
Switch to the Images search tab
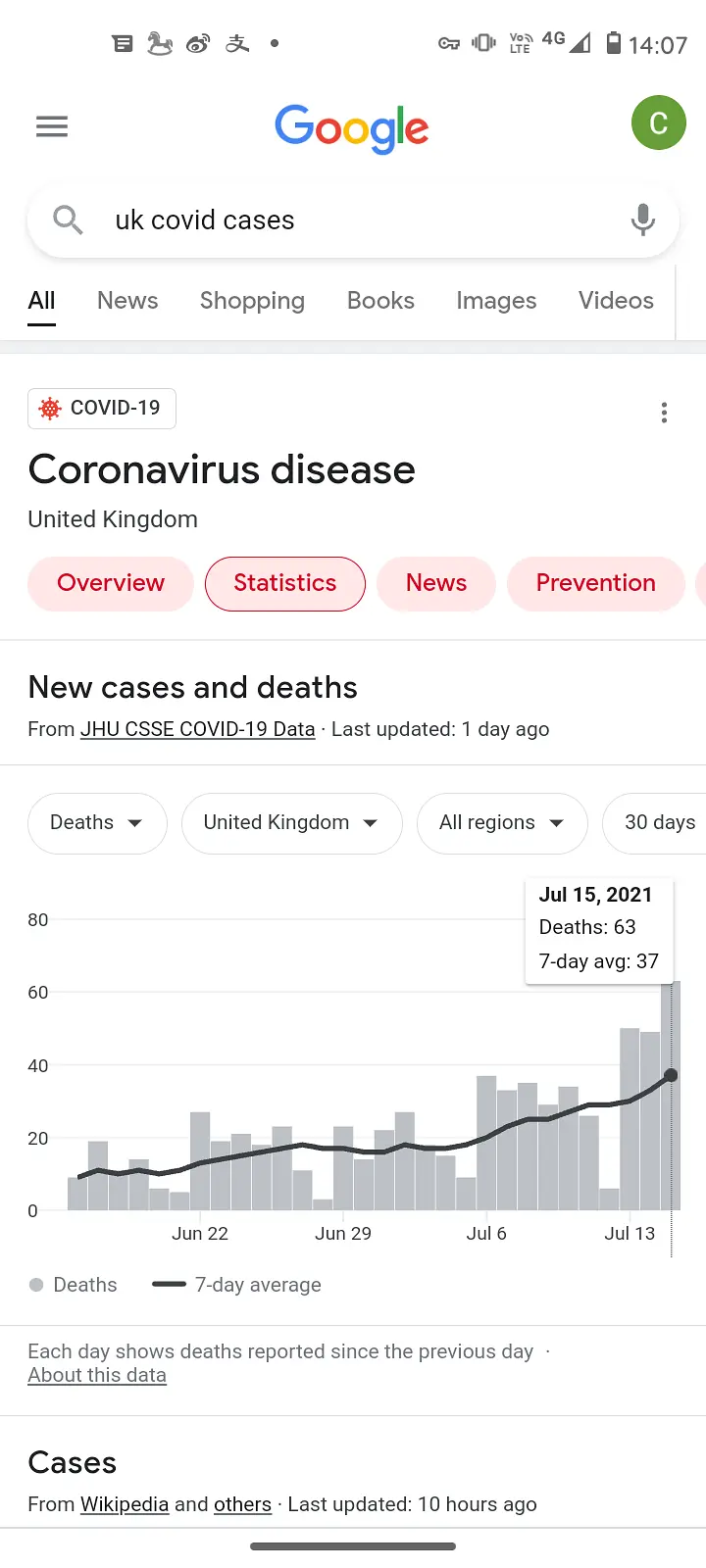point(496,301)
